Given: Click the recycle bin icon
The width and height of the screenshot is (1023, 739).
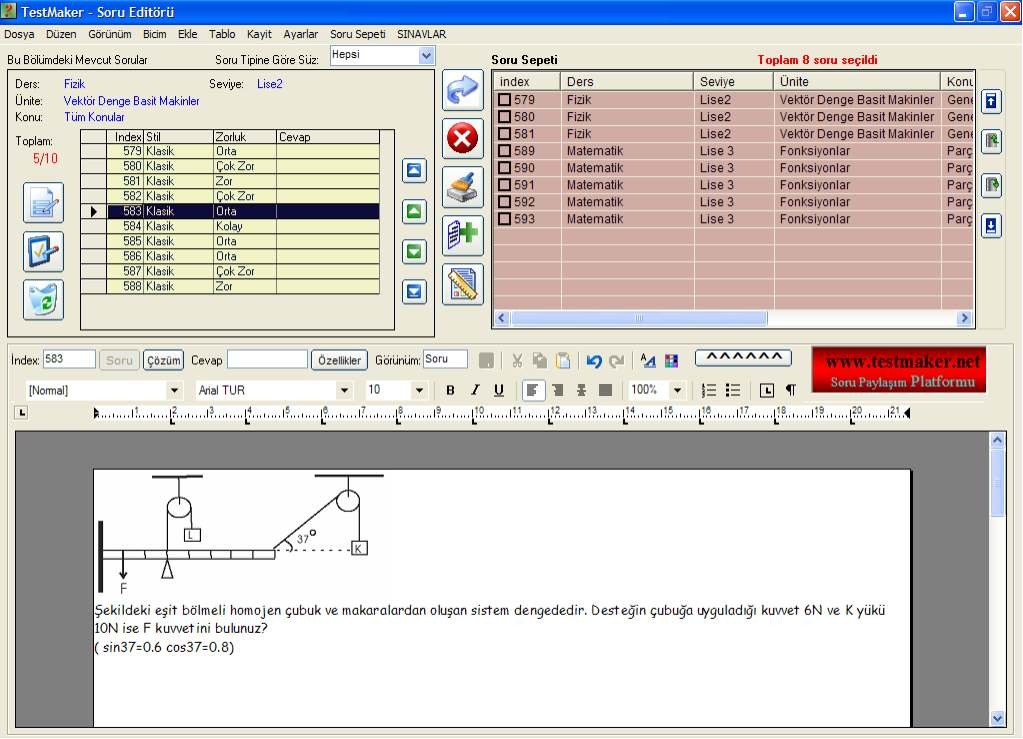Looking at the screenshot, I should pos(43,300).
